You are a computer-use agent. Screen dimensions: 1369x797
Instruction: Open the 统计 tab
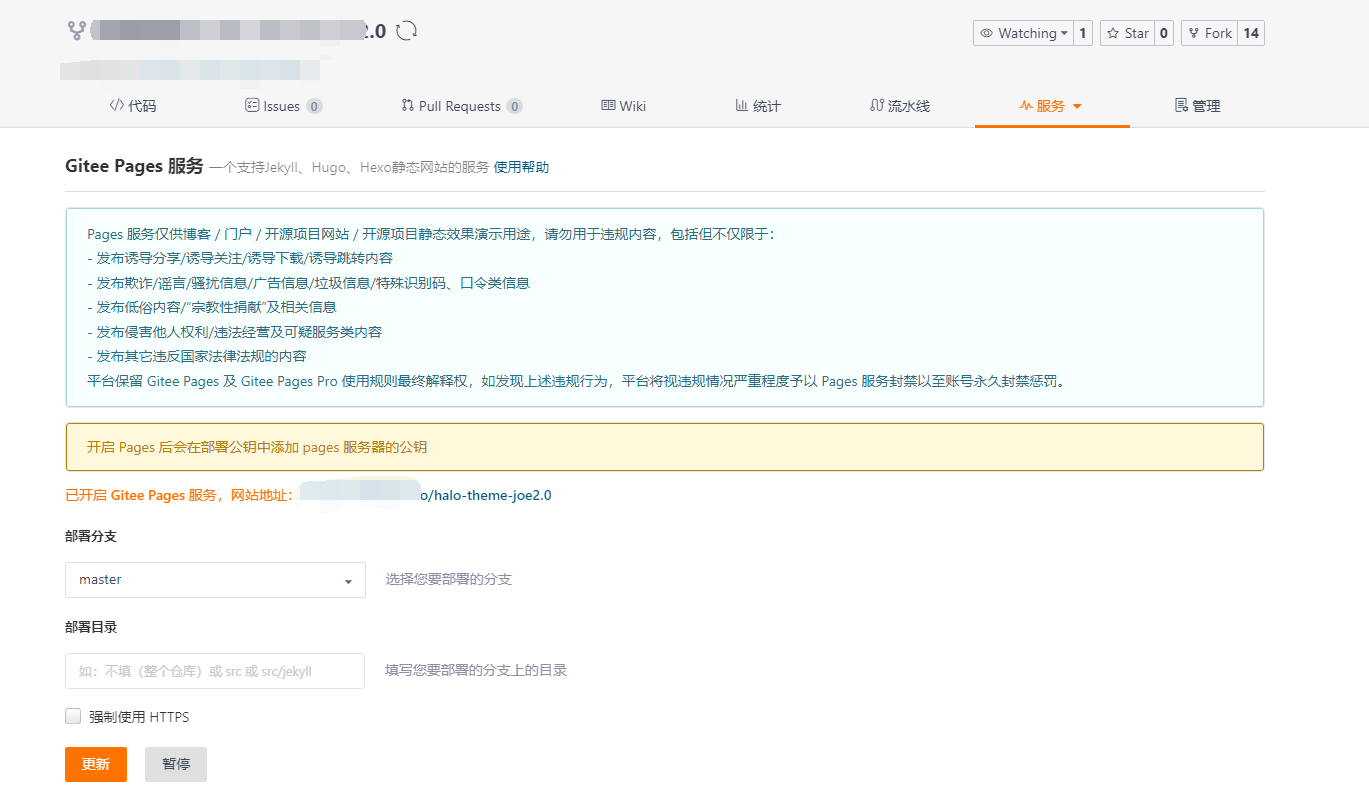[x=757, y=106]
